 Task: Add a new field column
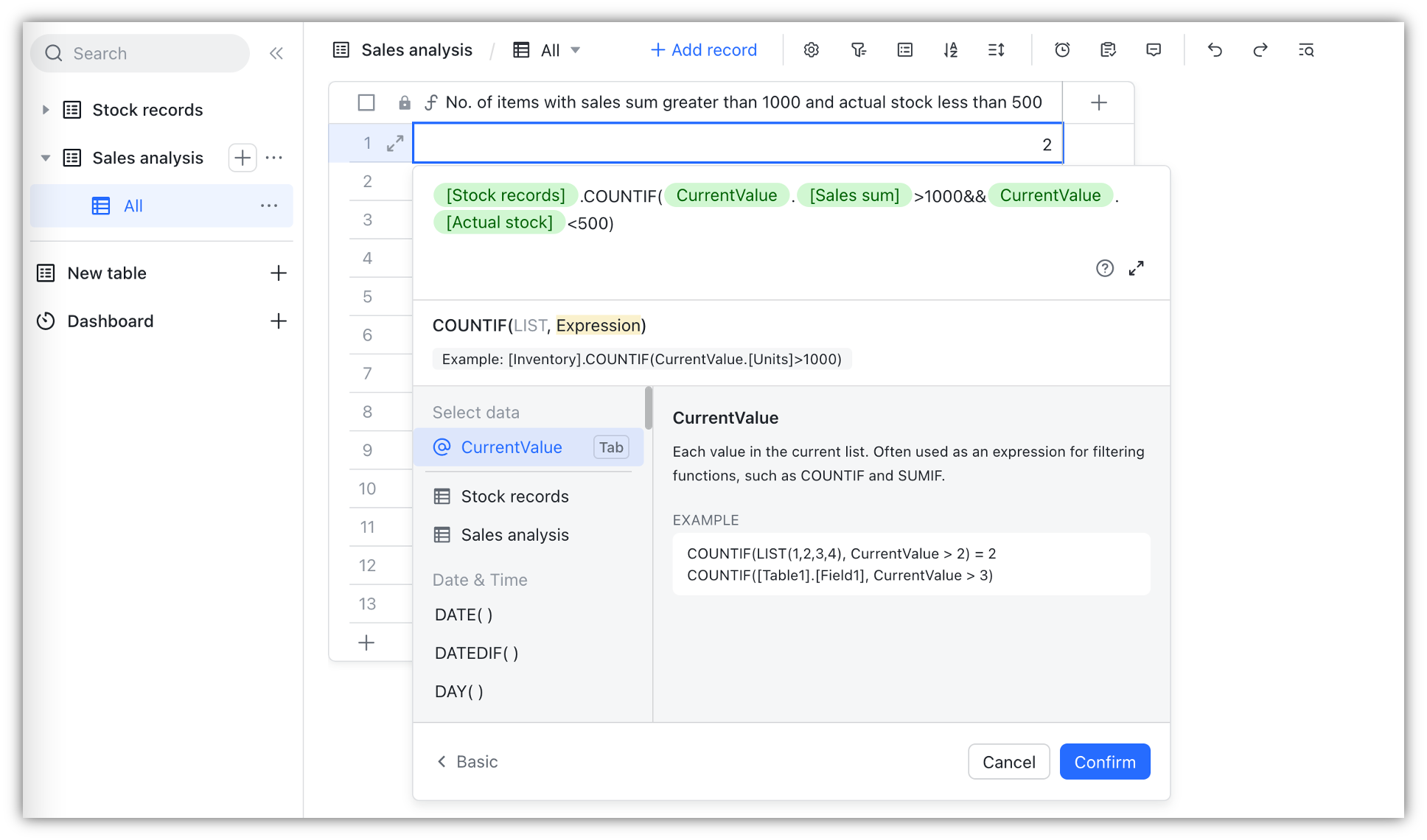tap(1099, 102)
